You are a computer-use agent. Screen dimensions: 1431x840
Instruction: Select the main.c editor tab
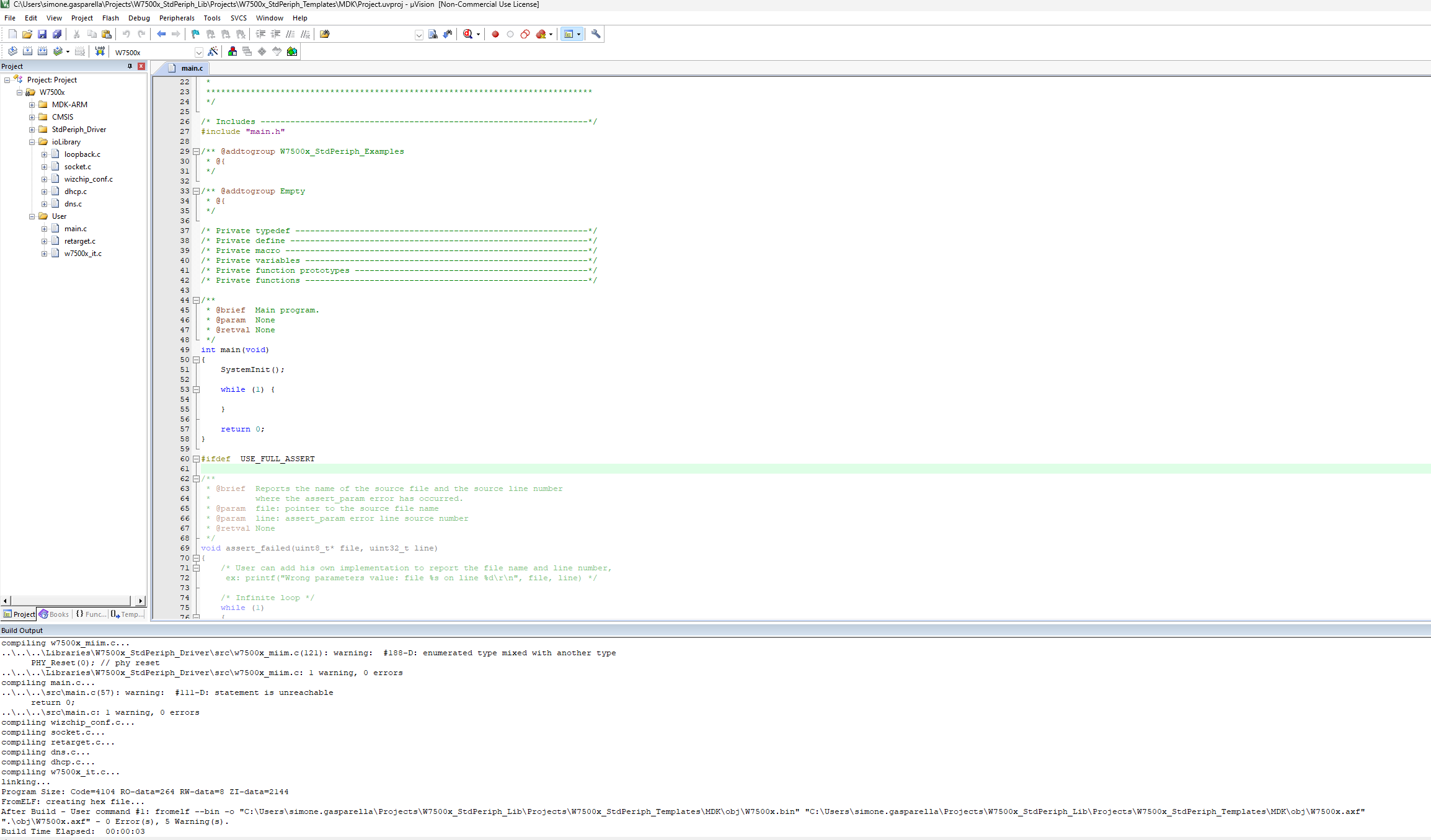(185, 68)
